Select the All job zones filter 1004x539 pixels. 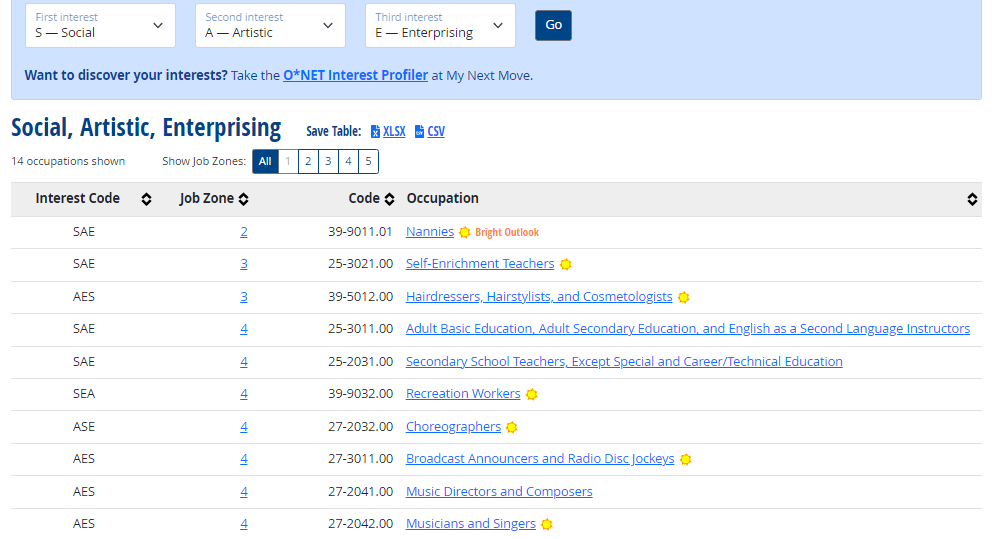[265, 162]
